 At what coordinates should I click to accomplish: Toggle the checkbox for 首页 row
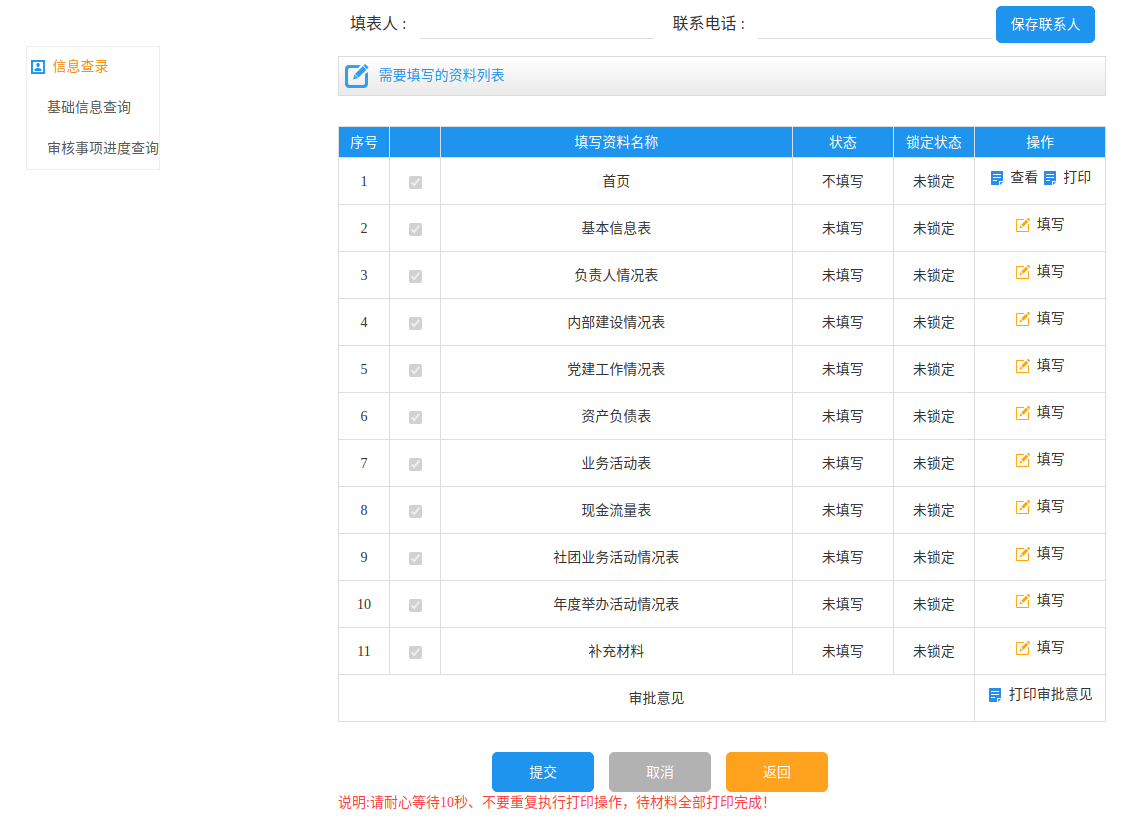[x=415, y=182]
